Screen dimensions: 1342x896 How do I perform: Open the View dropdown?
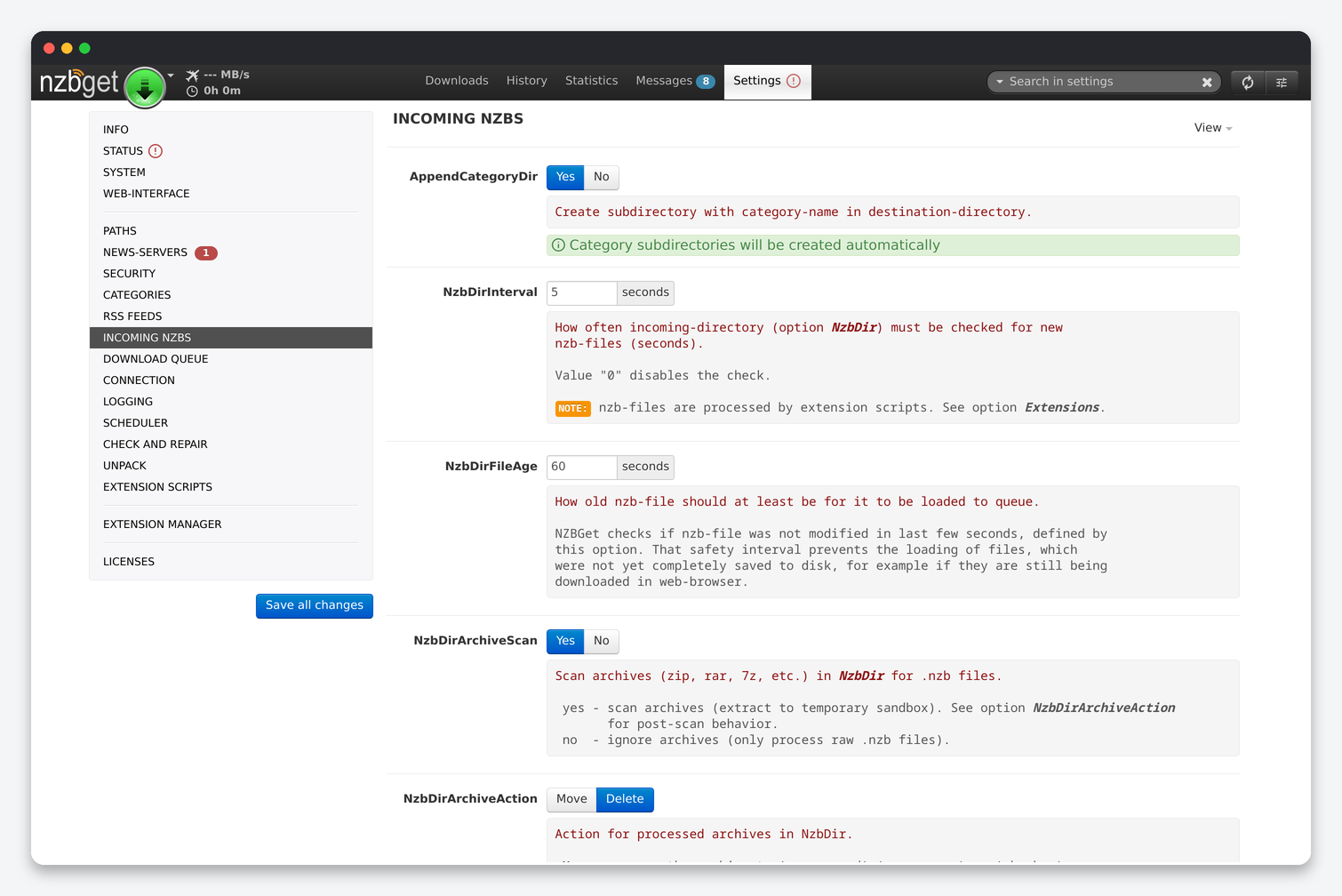click(x=1213, y=128)
